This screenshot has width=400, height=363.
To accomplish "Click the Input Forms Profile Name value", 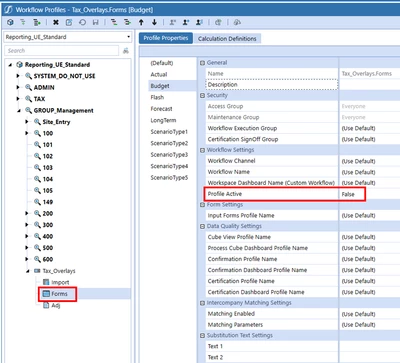I will point(358,216).
